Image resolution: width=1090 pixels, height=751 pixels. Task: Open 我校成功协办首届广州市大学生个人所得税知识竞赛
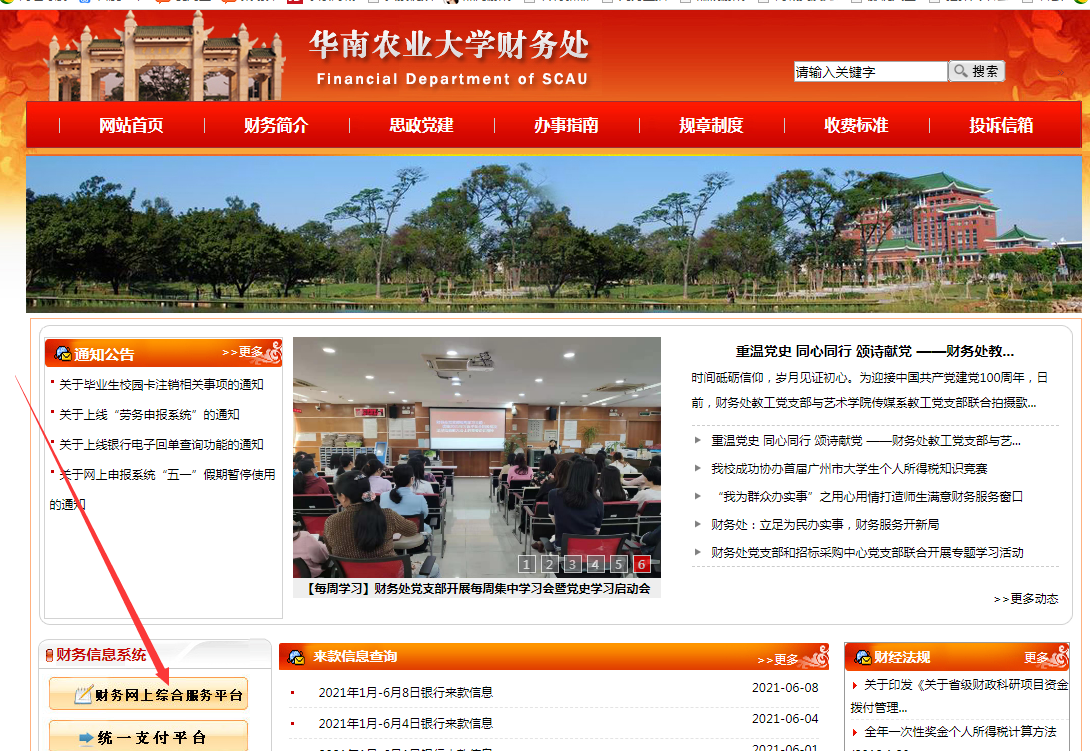(849, 469)
